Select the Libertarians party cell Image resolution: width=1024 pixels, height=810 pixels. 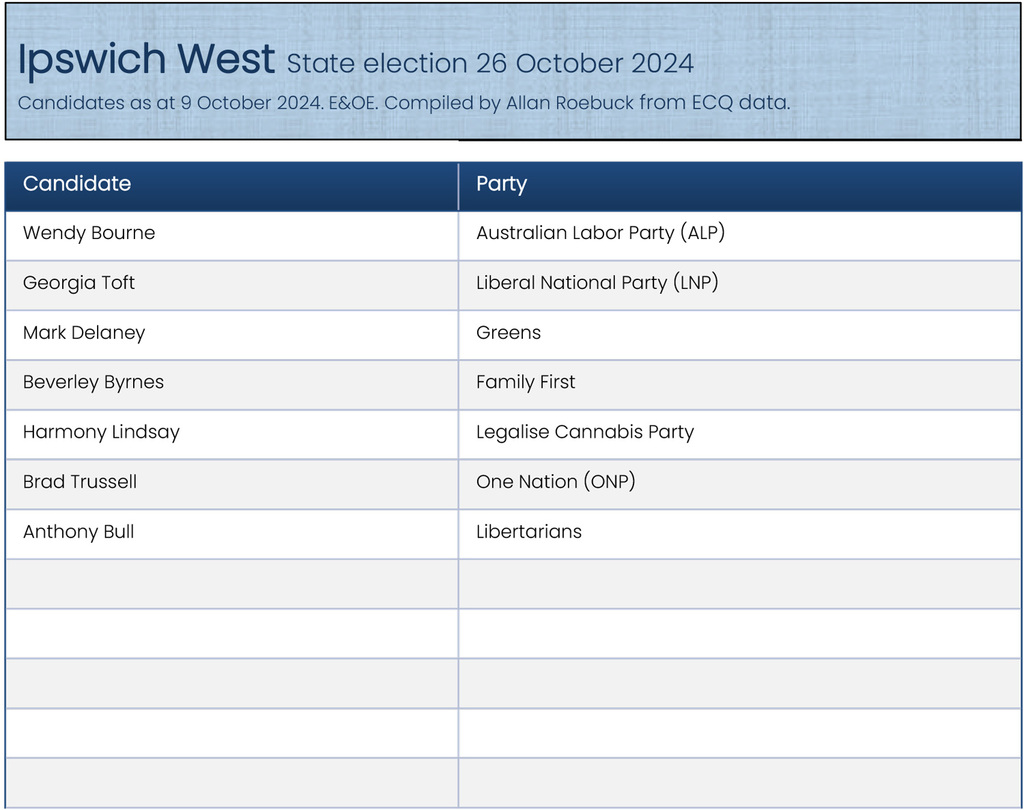[528, 532]
